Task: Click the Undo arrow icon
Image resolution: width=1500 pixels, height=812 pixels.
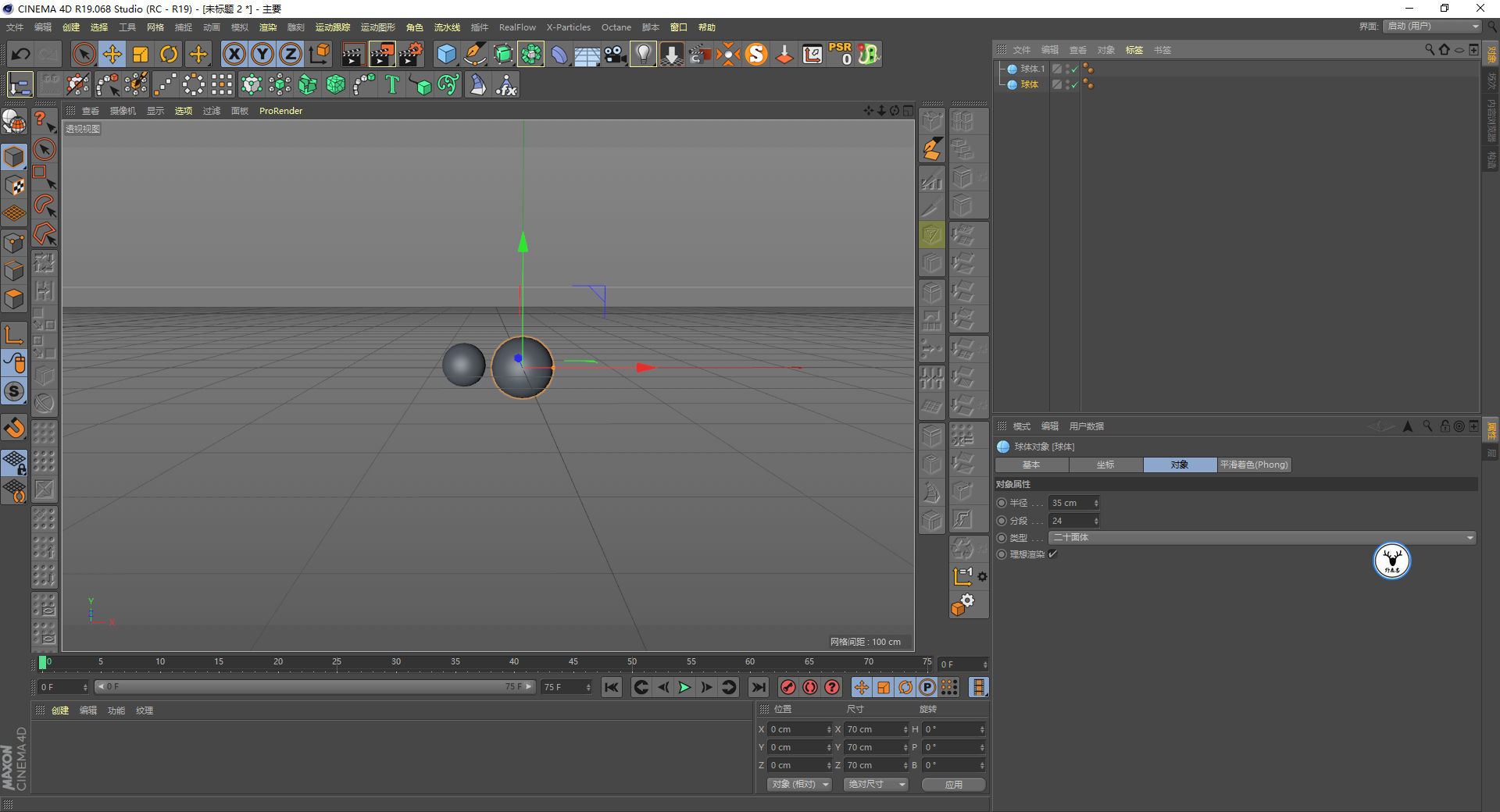Action: click(x=21, y=54)
